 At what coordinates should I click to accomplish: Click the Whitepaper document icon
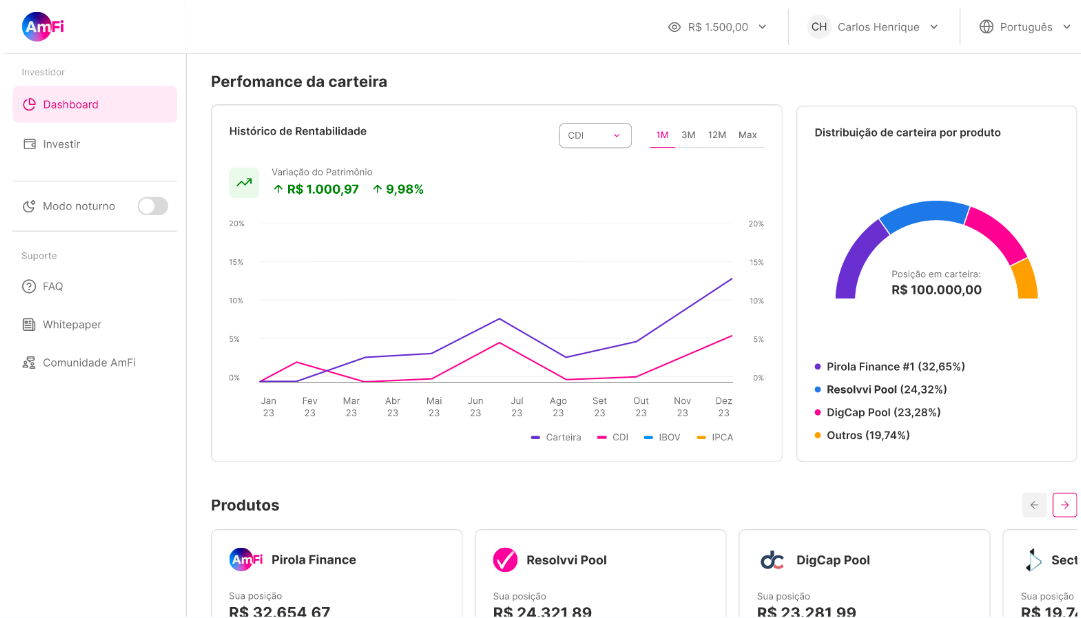click(x=29, y=325)
